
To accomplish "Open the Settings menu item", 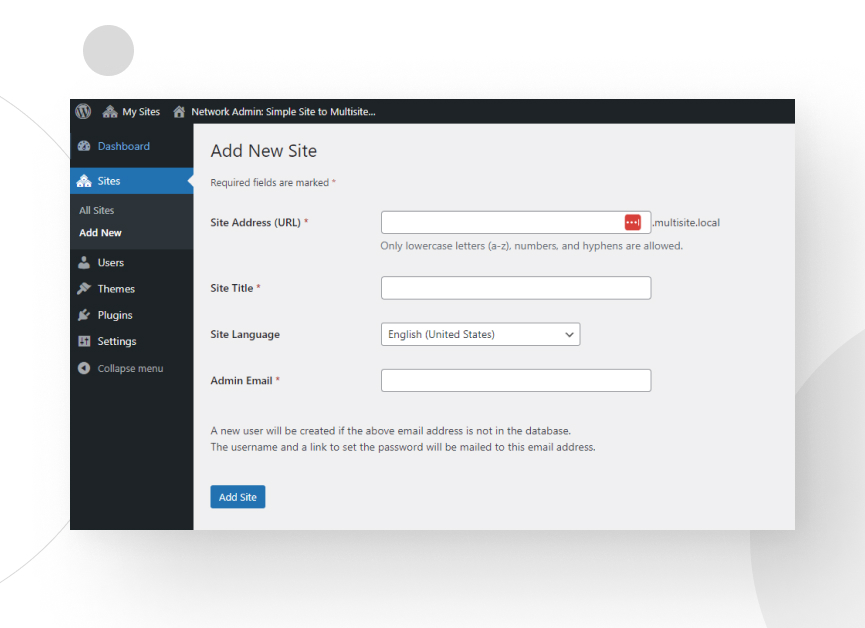I will click(132, 341).
